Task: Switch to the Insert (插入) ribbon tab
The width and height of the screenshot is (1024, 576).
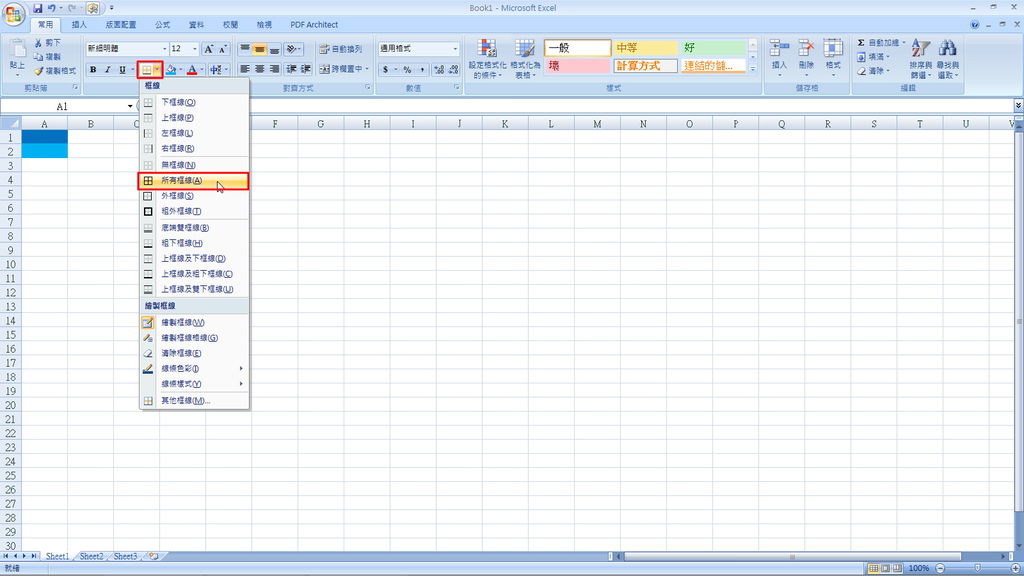Action: pos(79,25)
